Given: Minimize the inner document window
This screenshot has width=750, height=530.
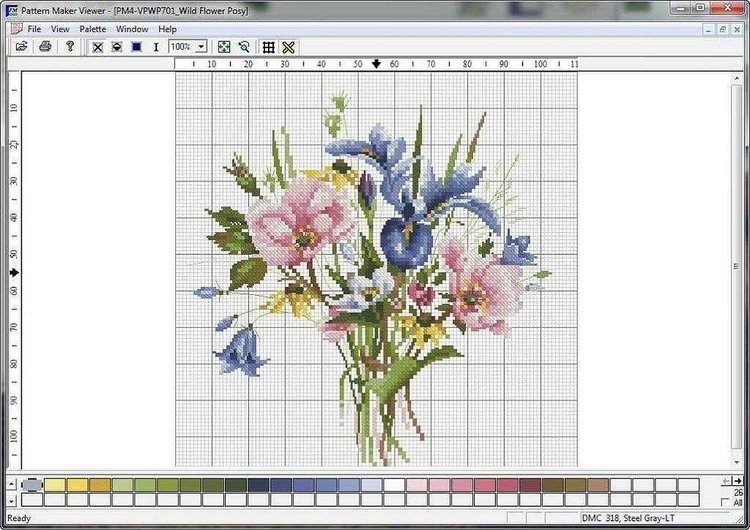Looking at the screenshot, I should point(709,30).
